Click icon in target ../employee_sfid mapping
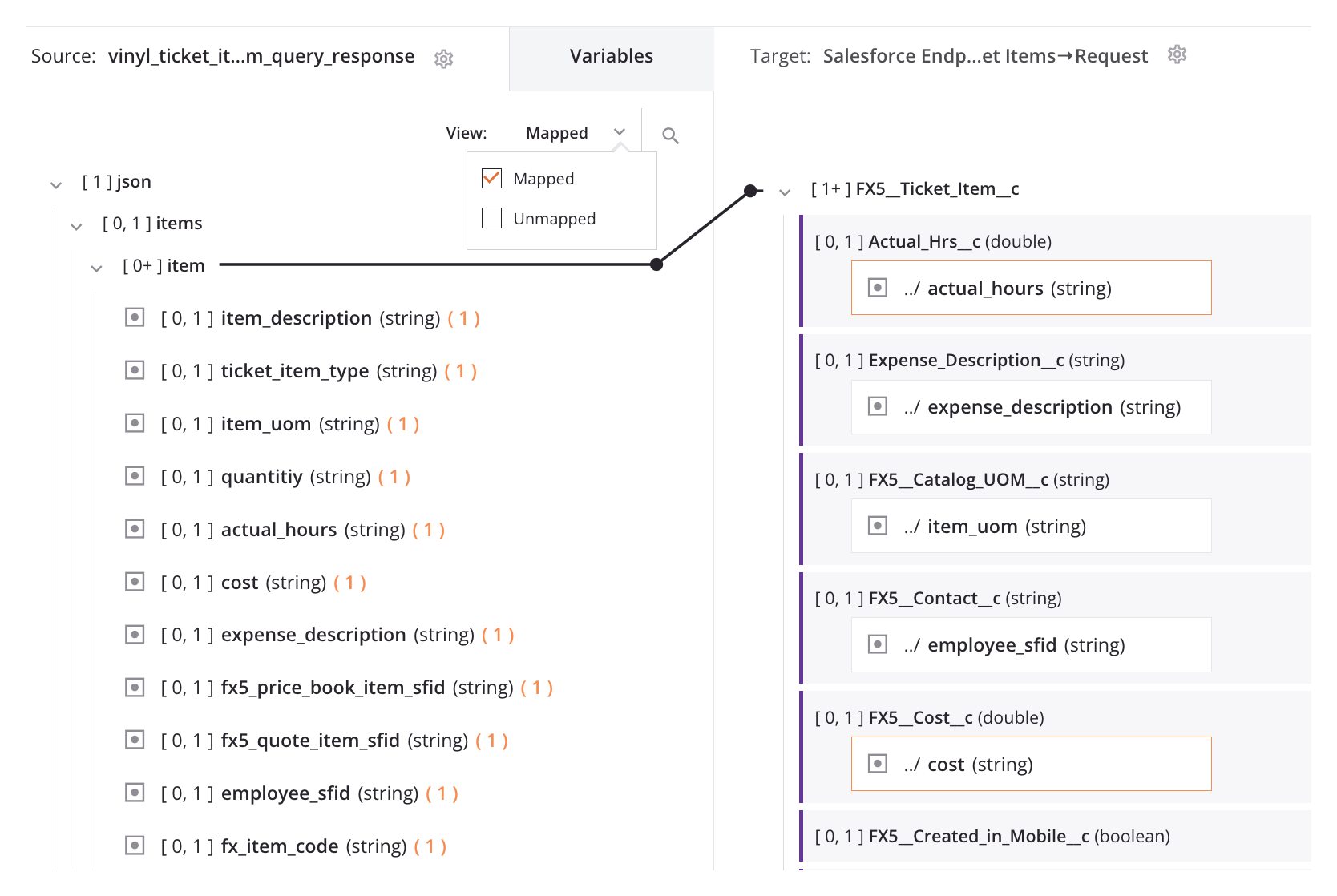This screenshot has height=896, width=1337. tap(878, 645)
